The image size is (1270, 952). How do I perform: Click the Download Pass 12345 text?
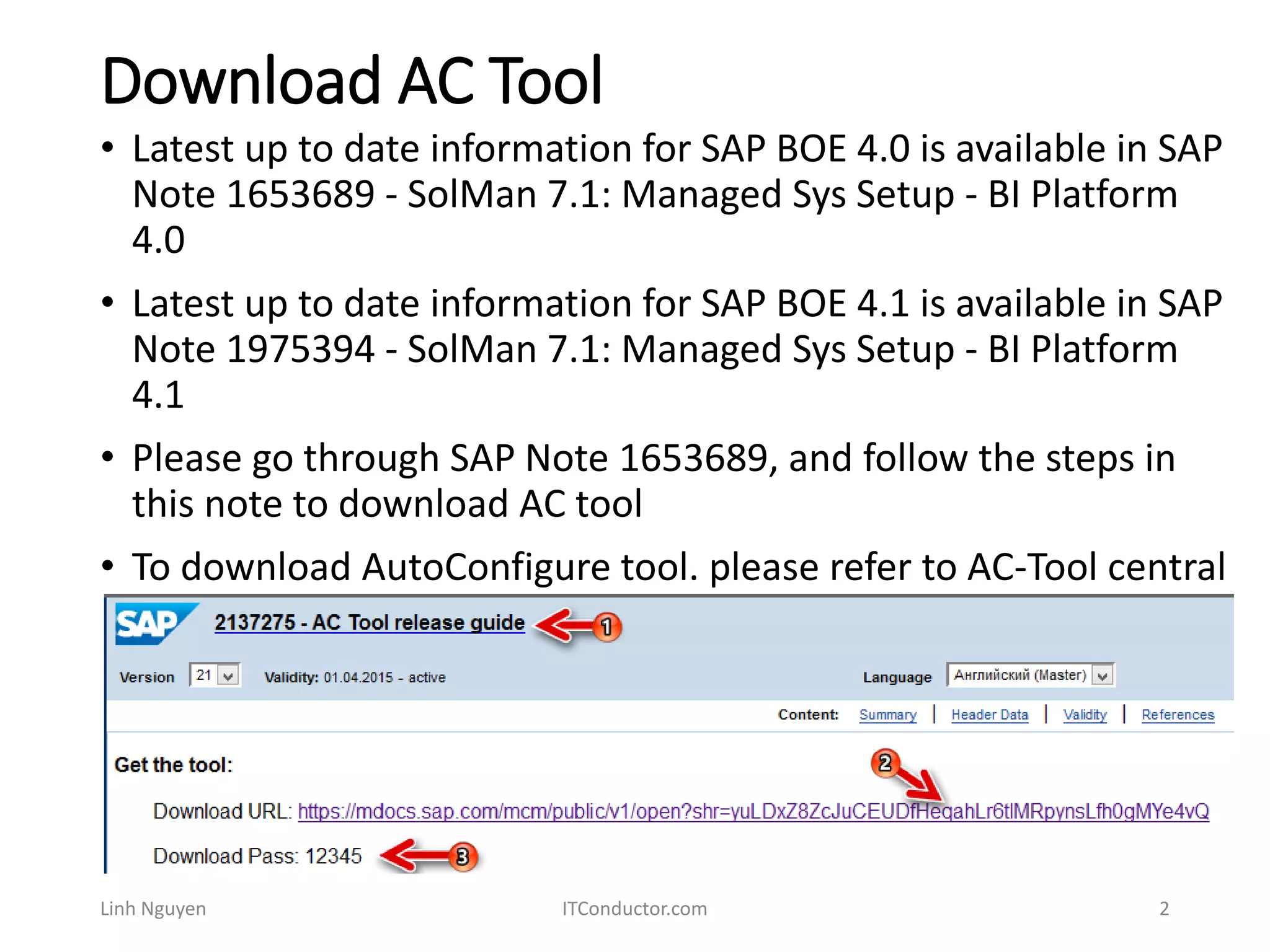257,856
